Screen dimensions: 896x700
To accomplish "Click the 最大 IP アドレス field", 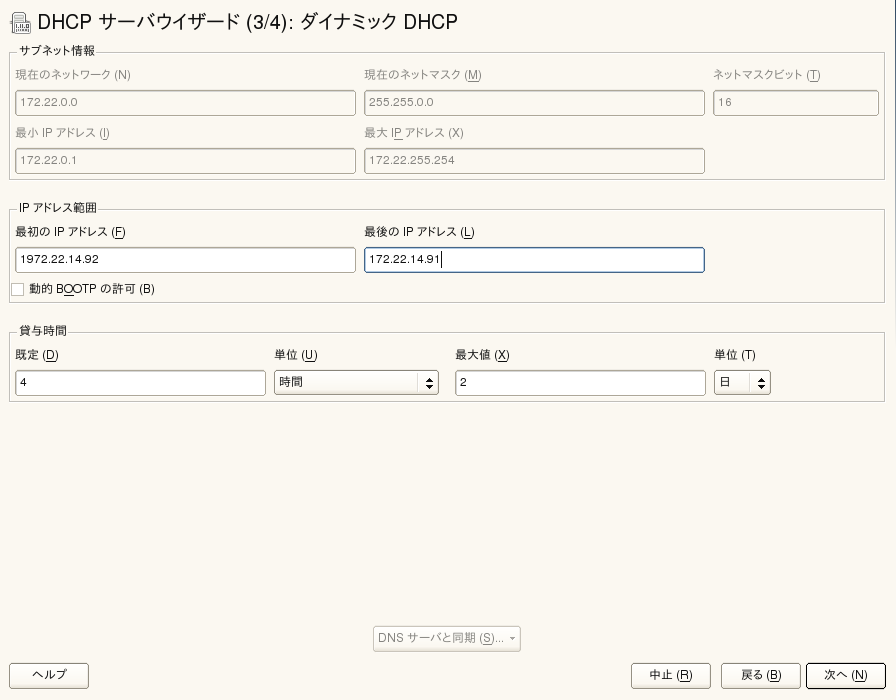I will click(x=534, y=161).
